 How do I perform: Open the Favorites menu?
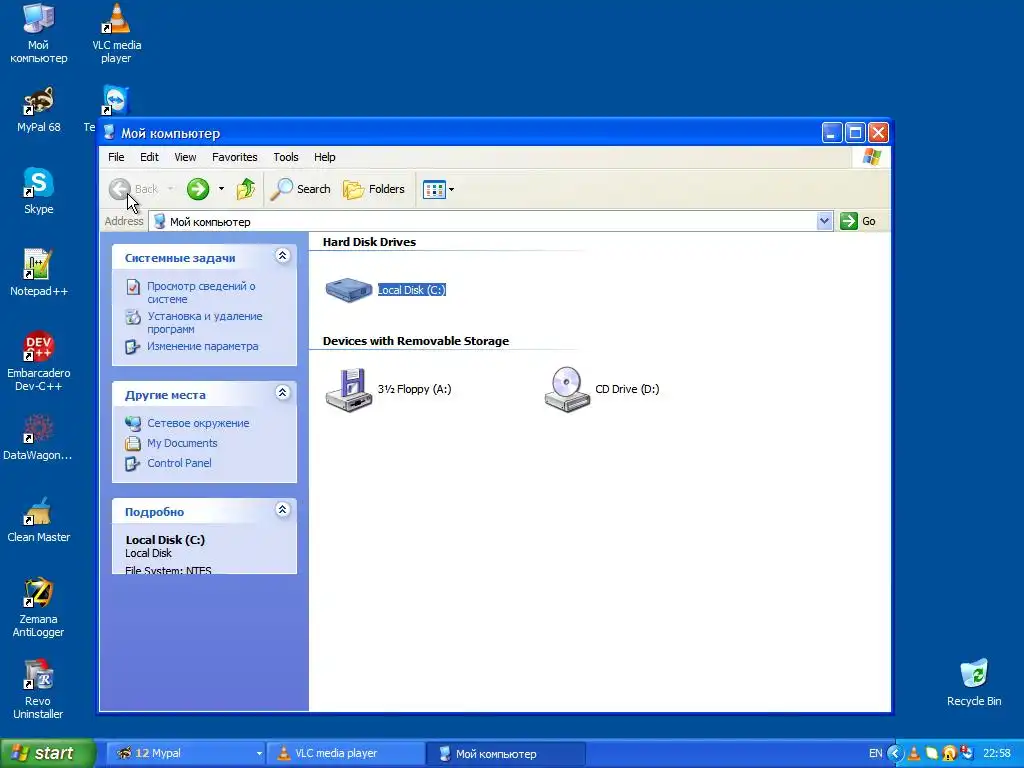tap(234, 157)
